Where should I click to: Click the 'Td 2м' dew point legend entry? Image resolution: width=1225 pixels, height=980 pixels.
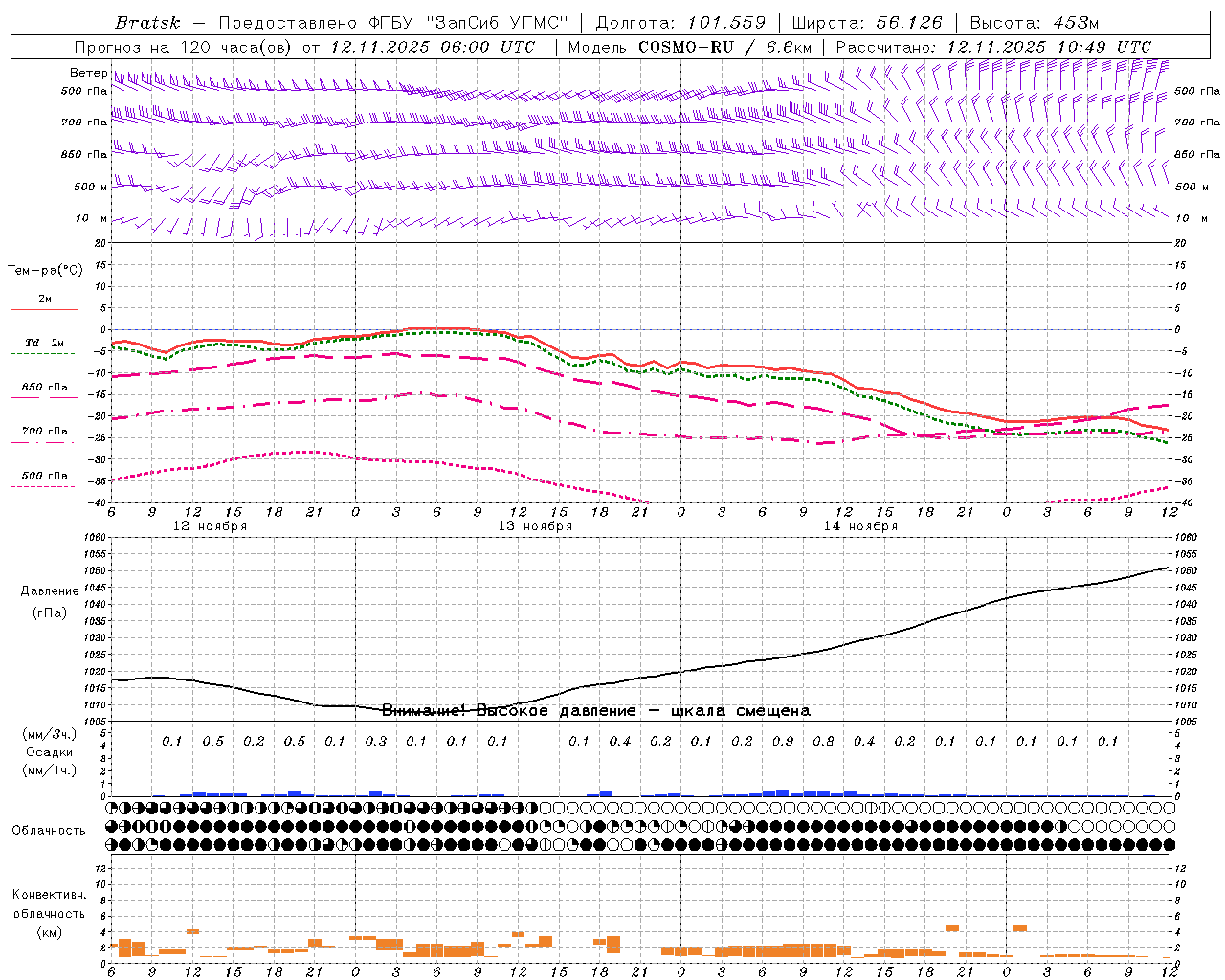click(45, 343)
